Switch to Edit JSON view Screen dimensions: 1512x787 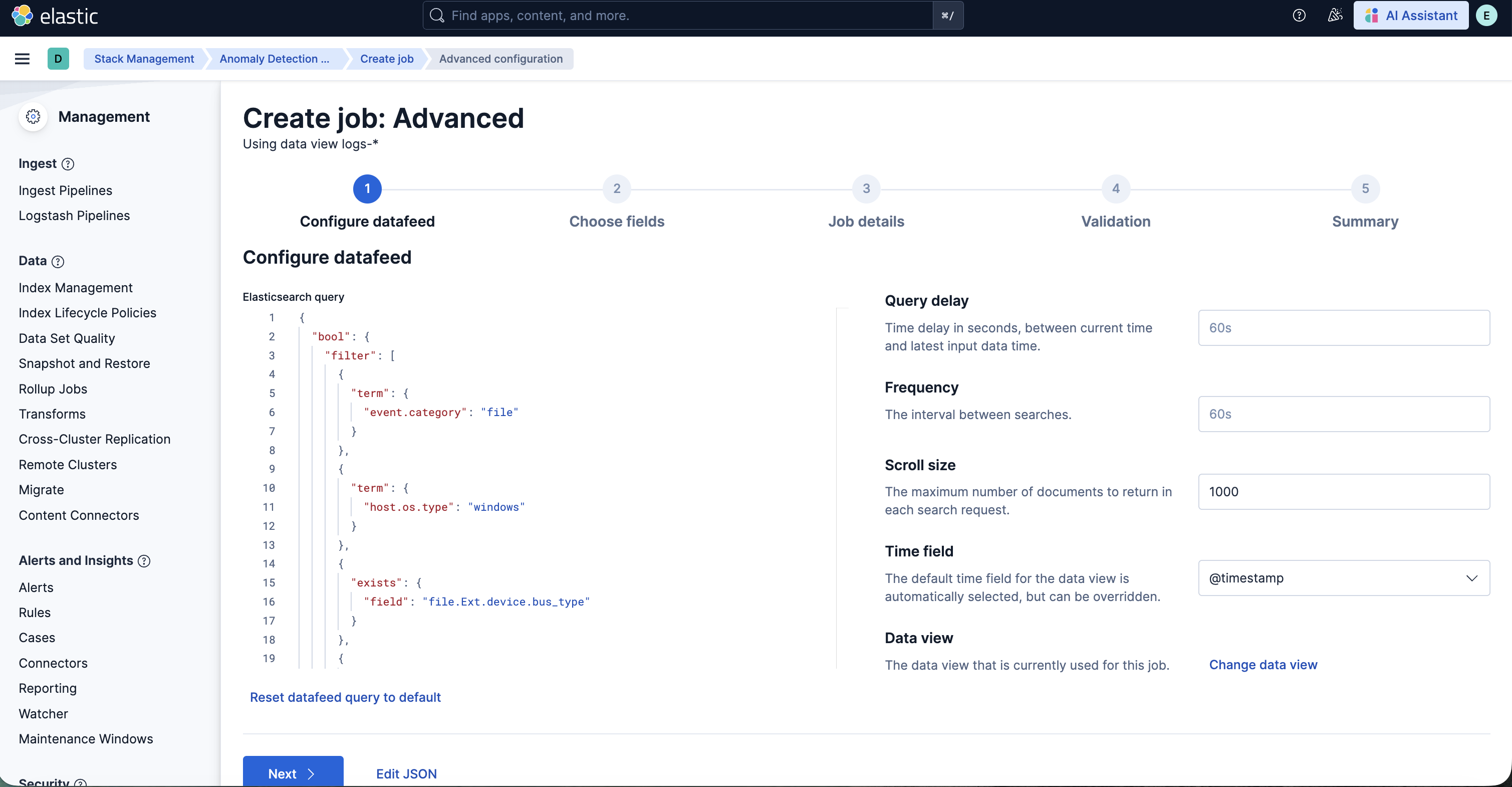coord(407,773)
